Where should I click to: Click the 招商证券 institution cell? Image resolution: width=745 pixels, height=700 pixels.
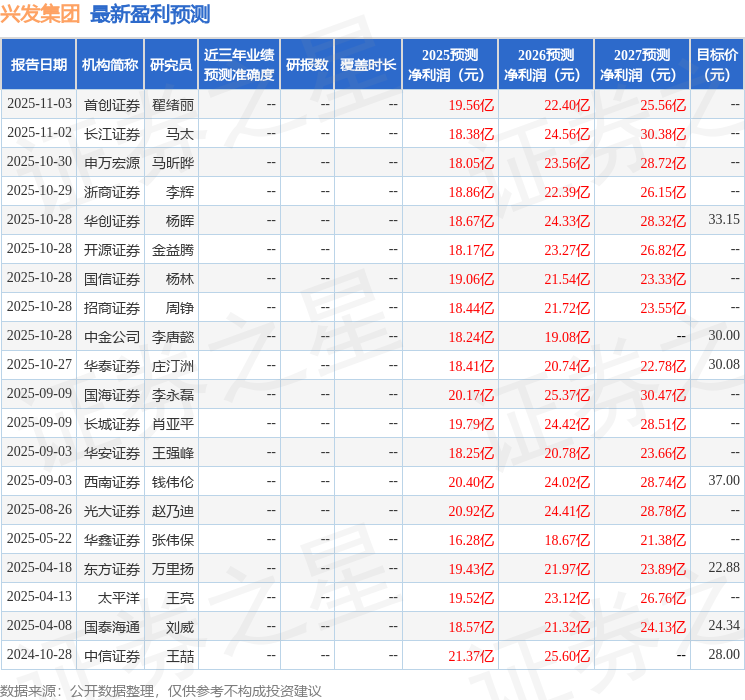tap(112, 308)
